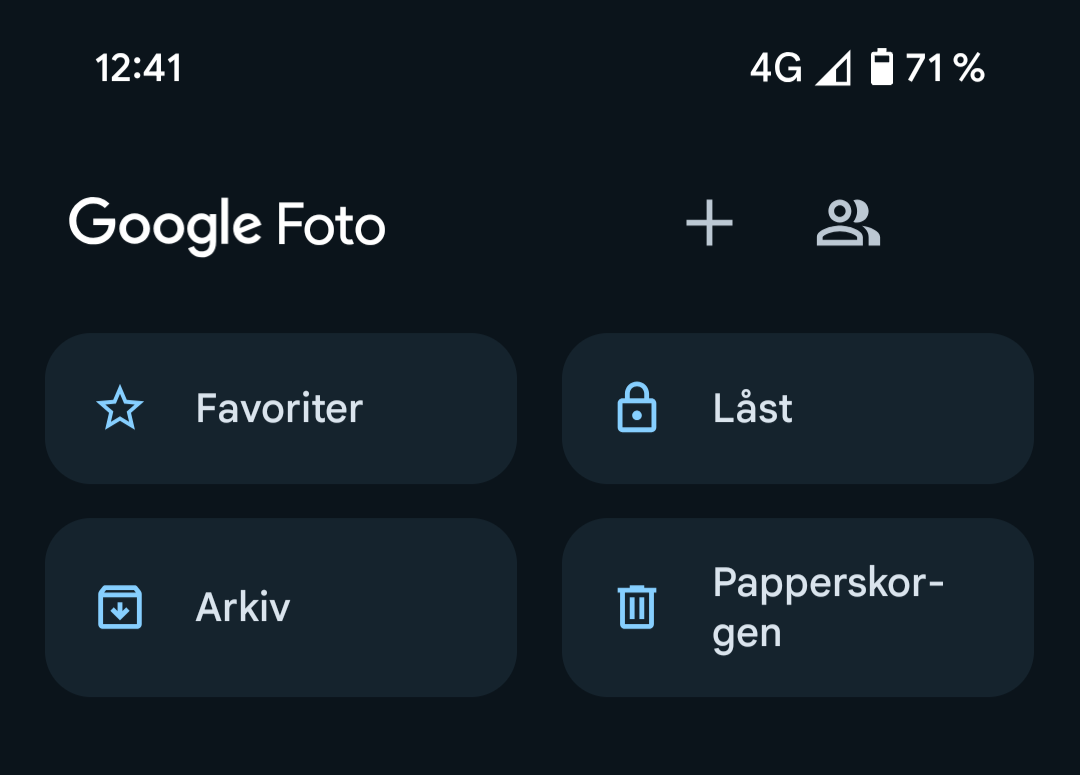Open the sharing people icon
The image size is (1080, 775).
coord(848,223)
